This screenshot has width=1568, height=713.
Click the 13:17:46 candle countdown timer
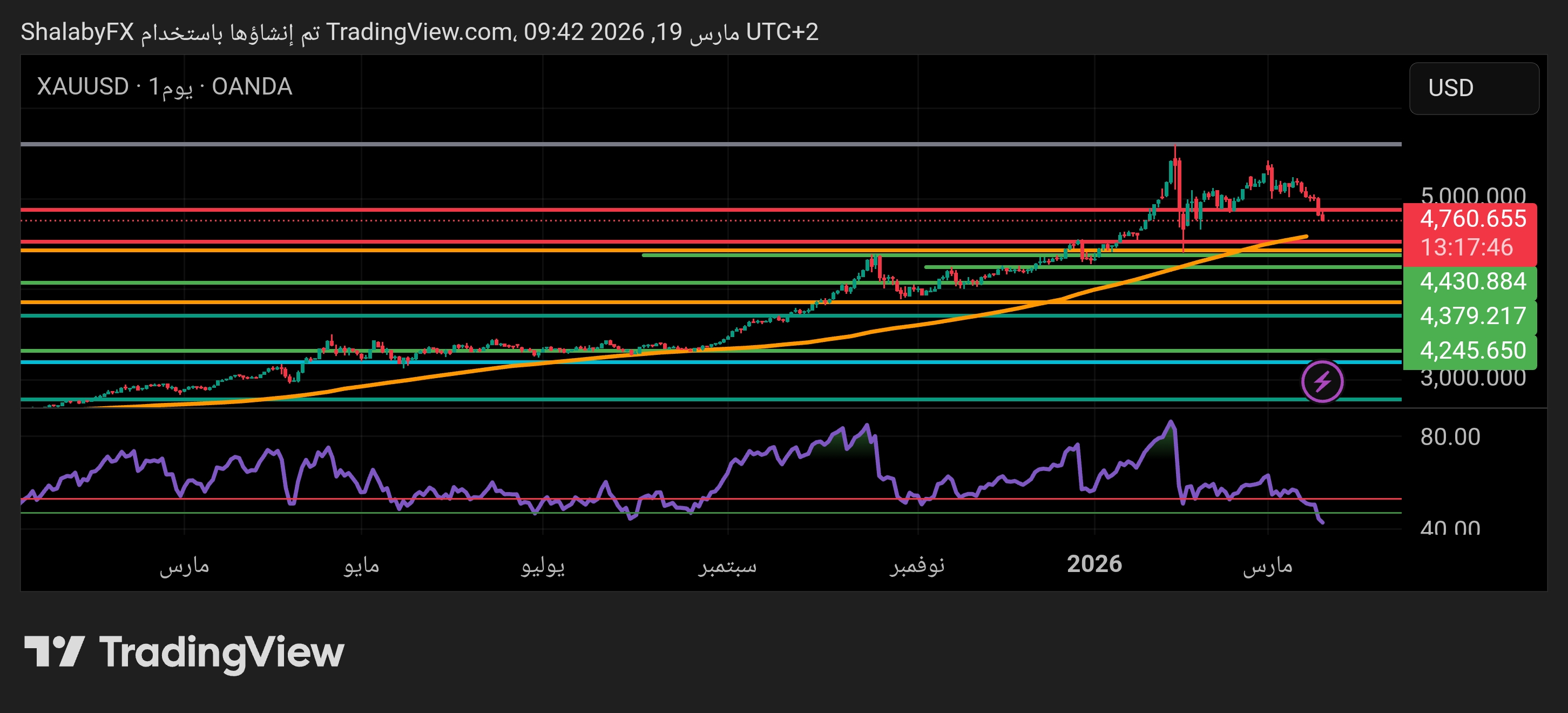point(1466,248)
